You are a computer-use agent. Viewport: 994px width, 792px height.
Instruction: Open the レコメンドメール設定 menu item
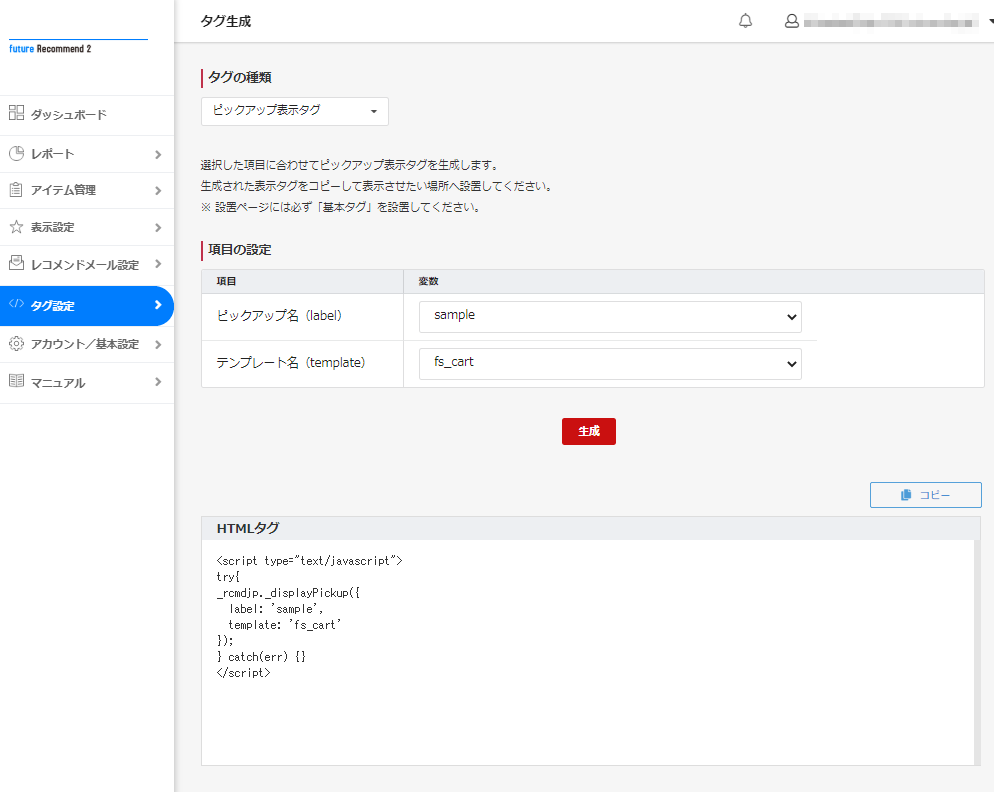(x=87, y=264)
